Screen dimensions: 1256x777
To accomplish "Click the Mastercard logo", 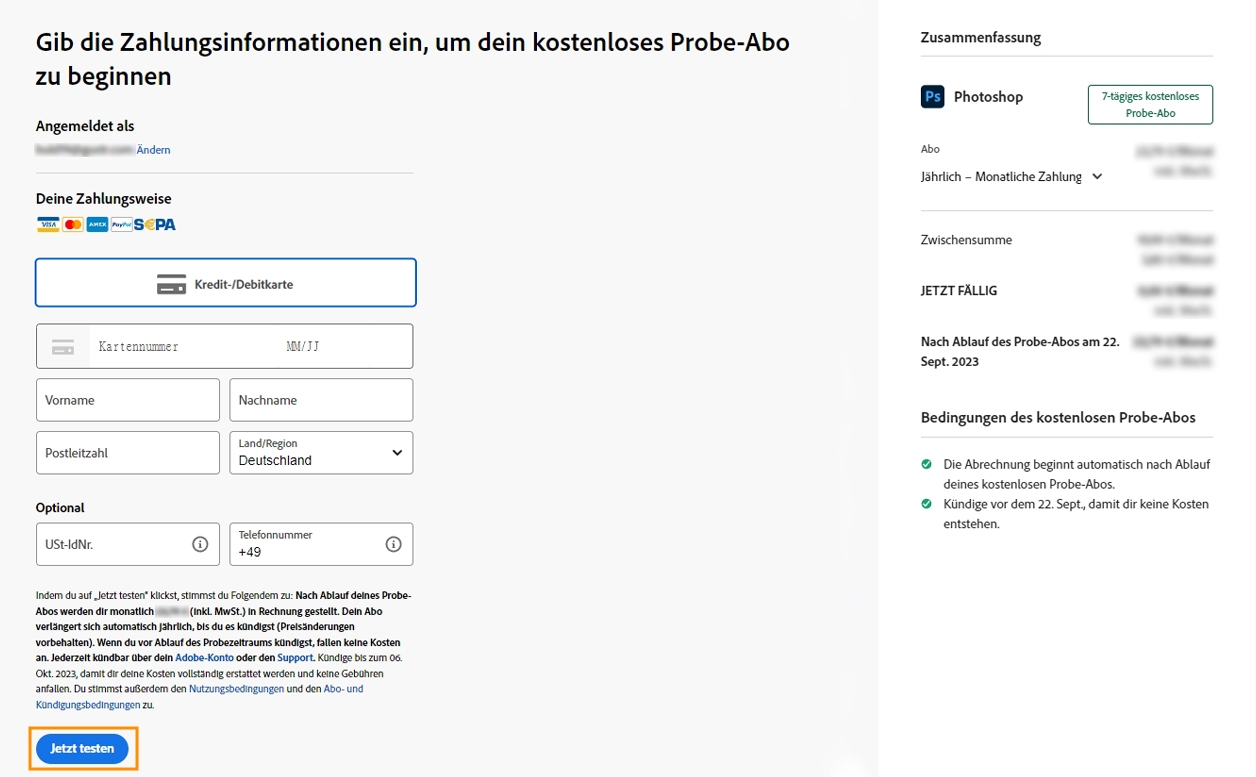I will pos(73,225).
